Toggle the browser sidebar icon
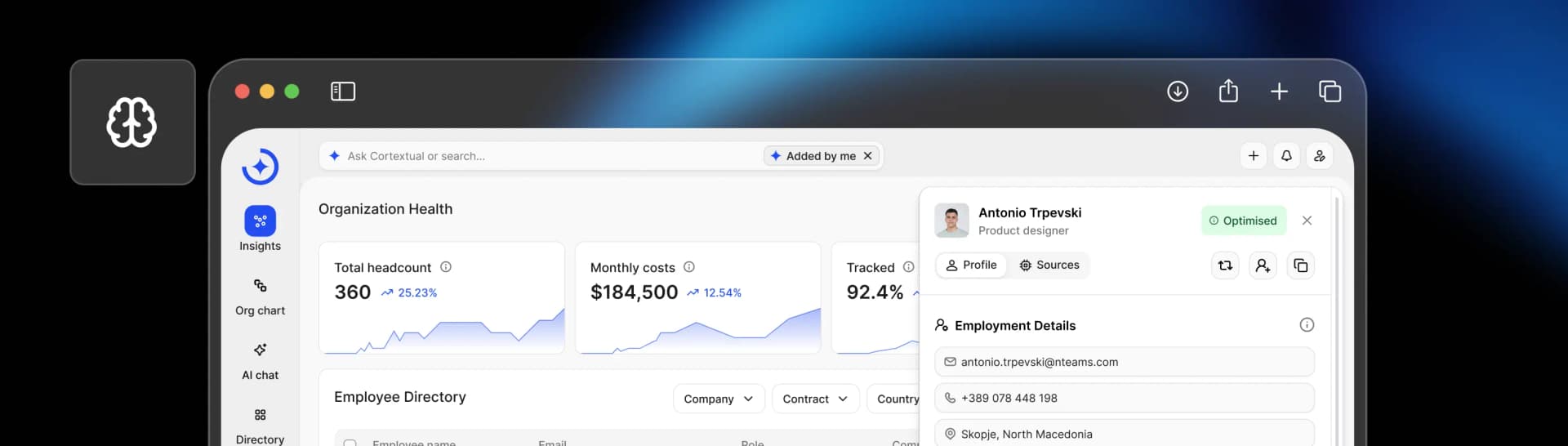This screenshot has width=1568, height=446. (x=343, y=91)
